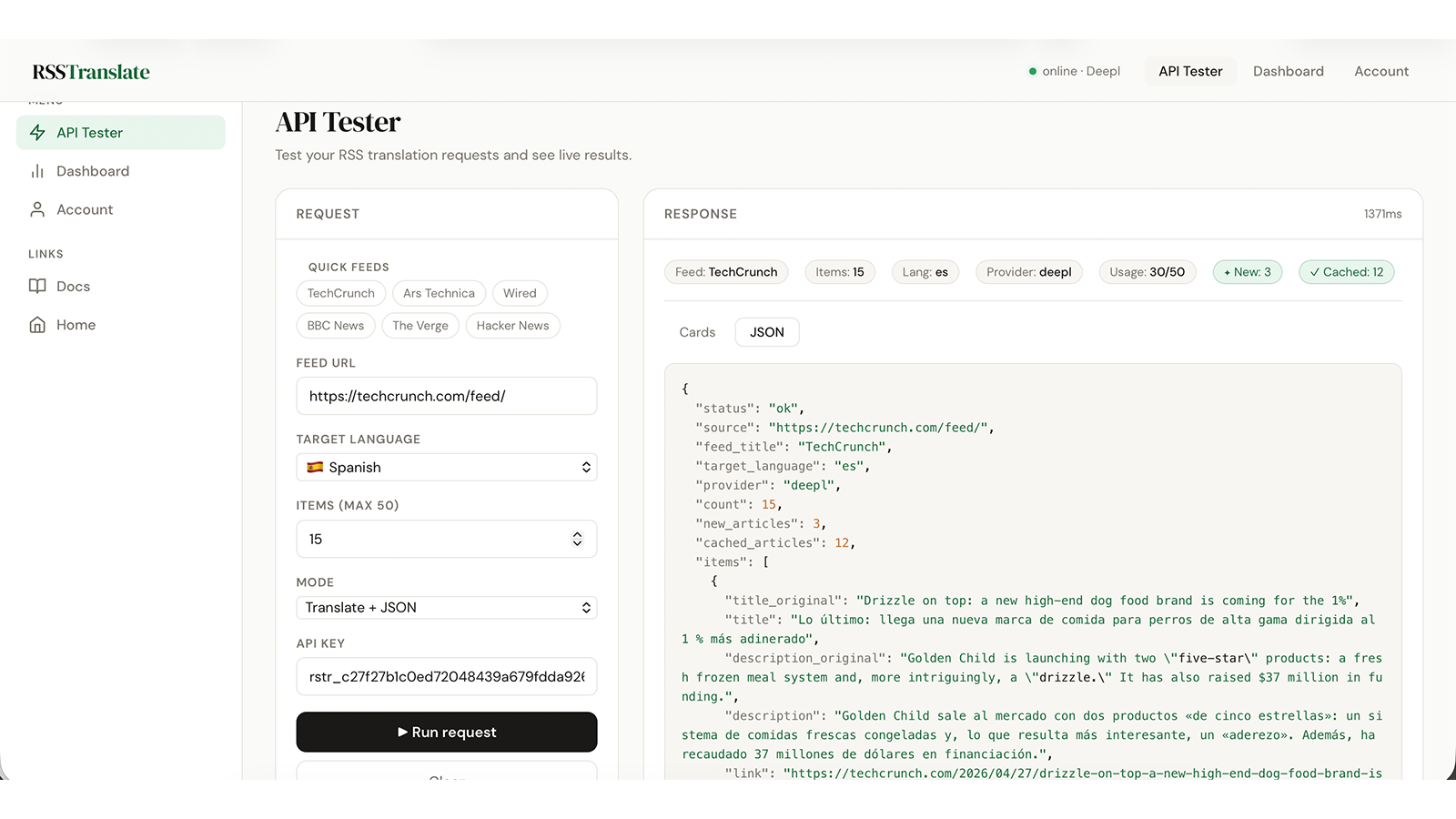The image size is (1456, 819).
Task: Click the green online status dot
Action: tap(1033, 71)
